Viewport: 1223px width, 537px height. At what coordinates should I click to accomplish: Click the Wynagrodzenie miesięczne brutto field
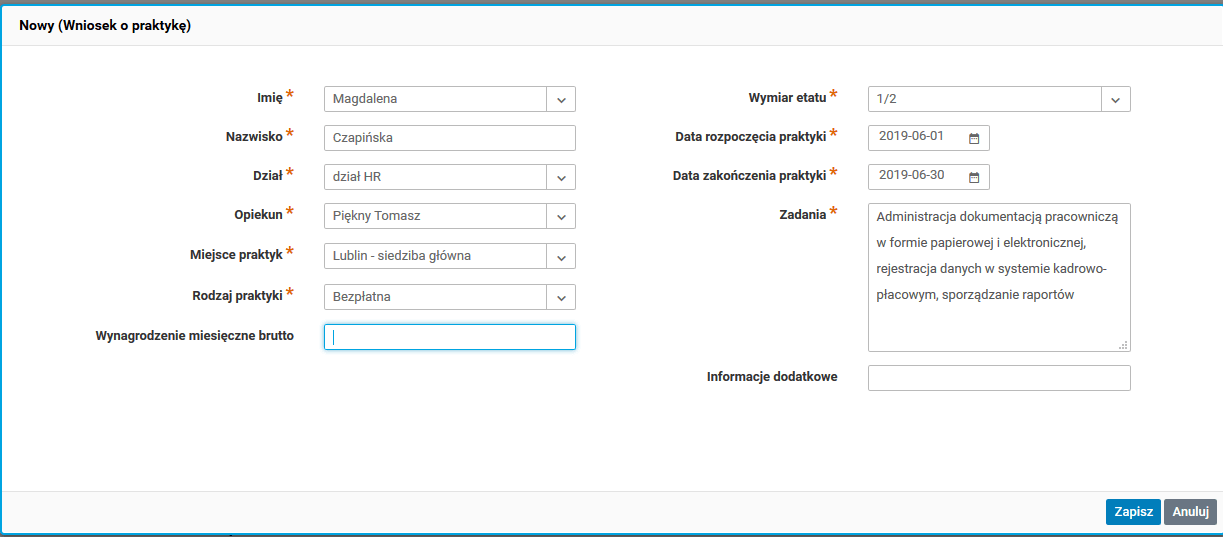click(450, 337)
